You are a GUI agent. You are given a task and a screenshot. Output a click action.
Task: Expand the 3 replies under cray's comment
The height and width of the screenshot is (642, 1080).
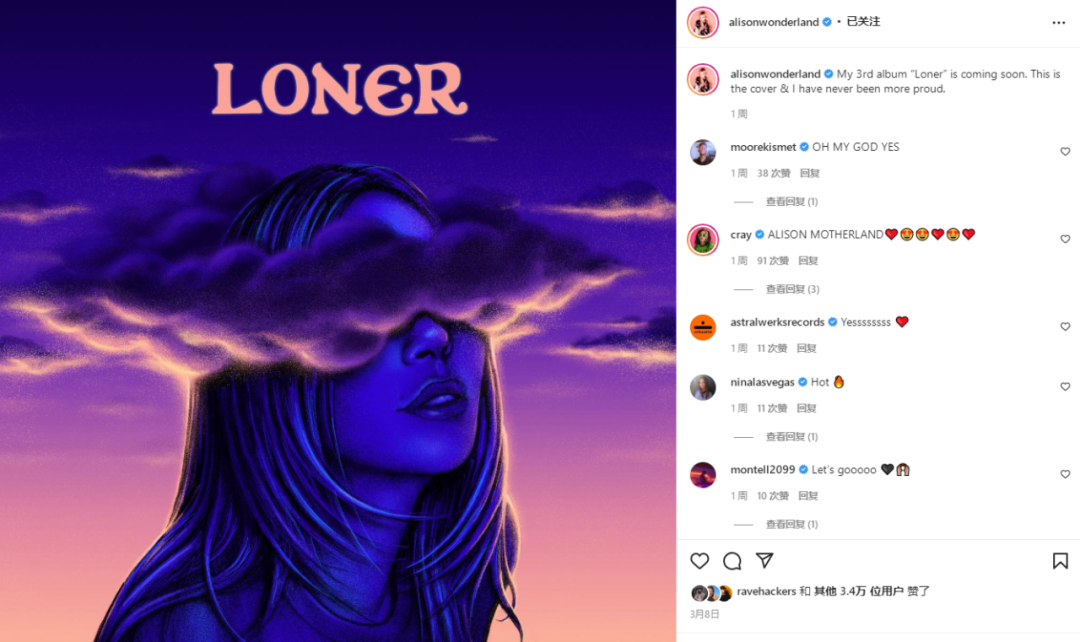click(792, 289)
